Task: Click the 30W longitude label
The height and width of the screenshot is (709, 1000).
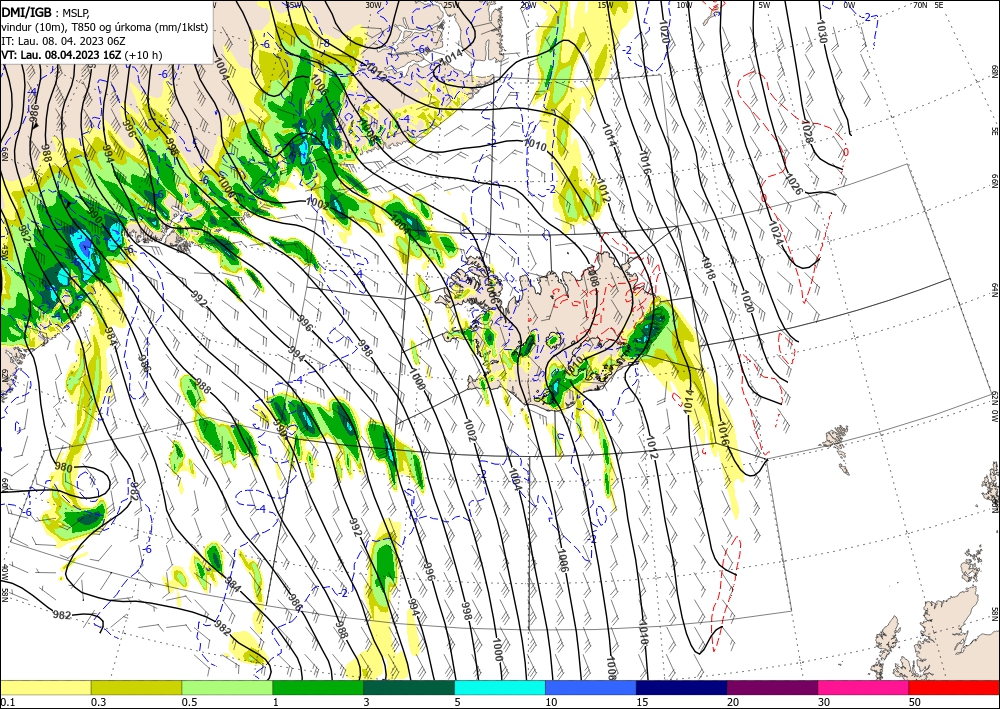Action: tap(373, 5)
